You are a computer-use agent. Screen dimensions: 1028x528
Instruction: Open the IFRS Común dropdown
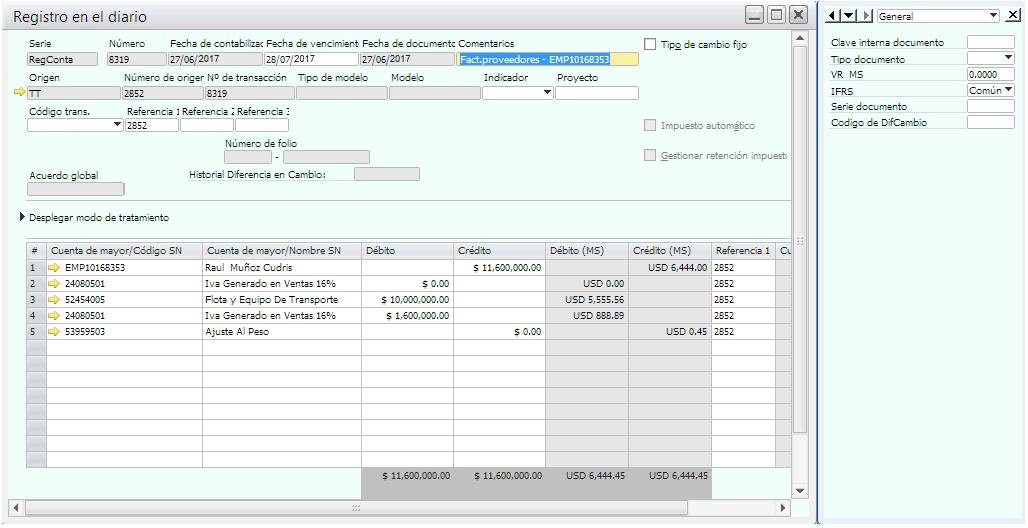tap(1008, 90)
